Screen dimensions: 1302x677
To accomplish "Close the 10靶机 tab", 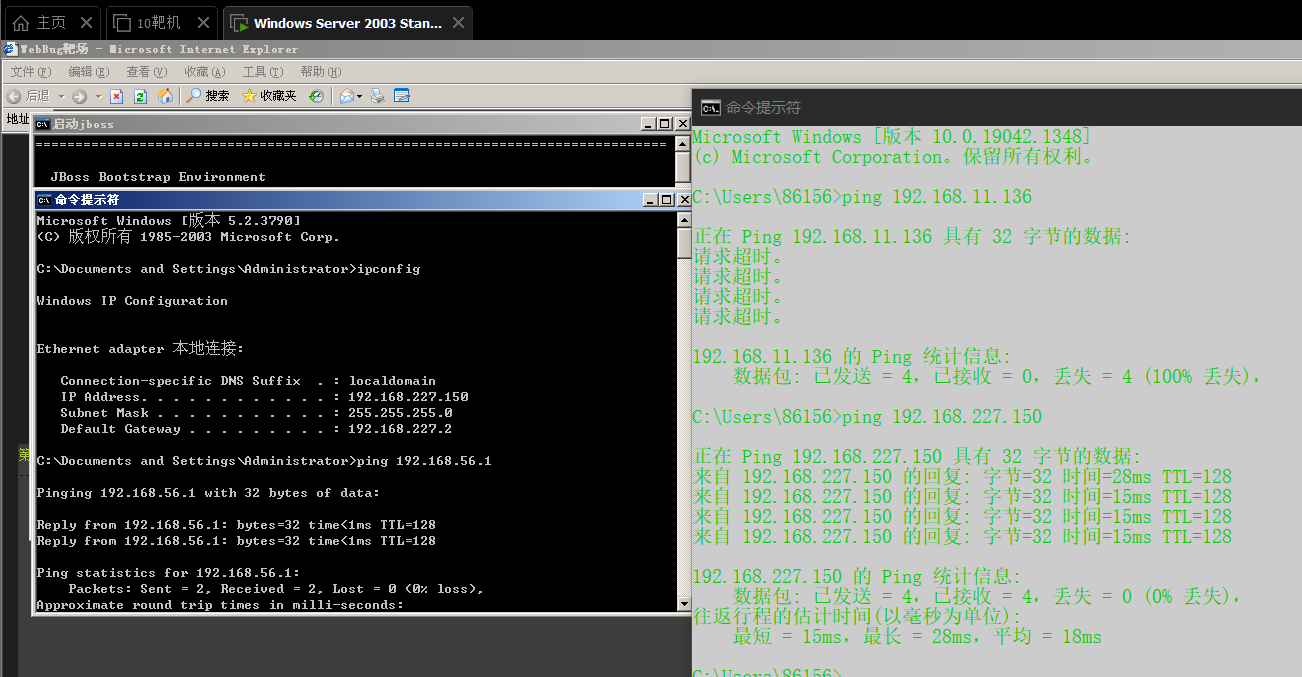I will click(203, 22).
